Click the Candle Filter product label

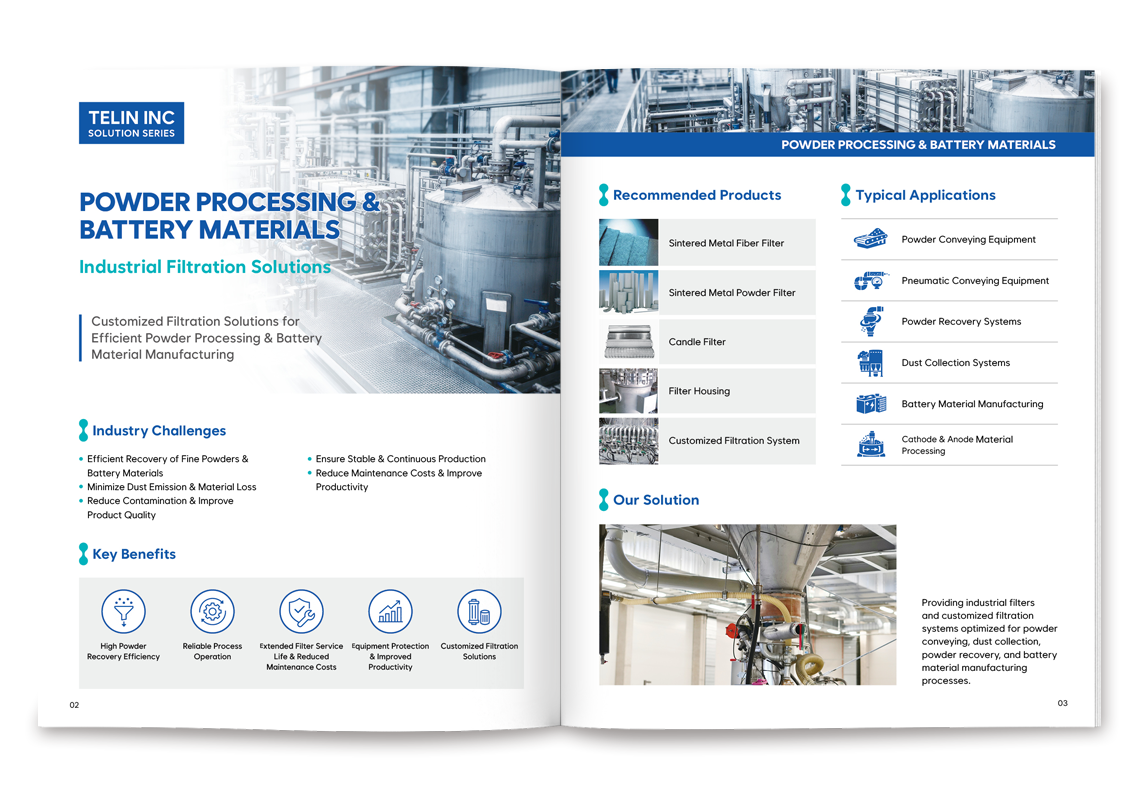697,342
